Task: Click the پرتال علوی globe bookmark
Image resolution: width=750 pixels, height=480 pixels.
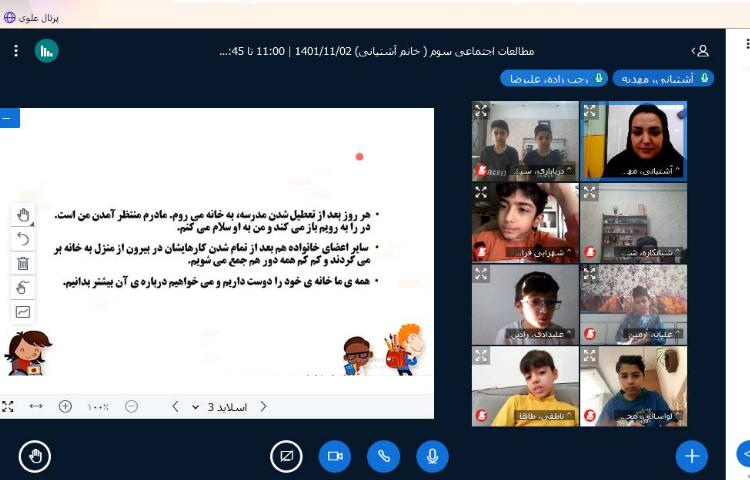Action: click(31, 18)
